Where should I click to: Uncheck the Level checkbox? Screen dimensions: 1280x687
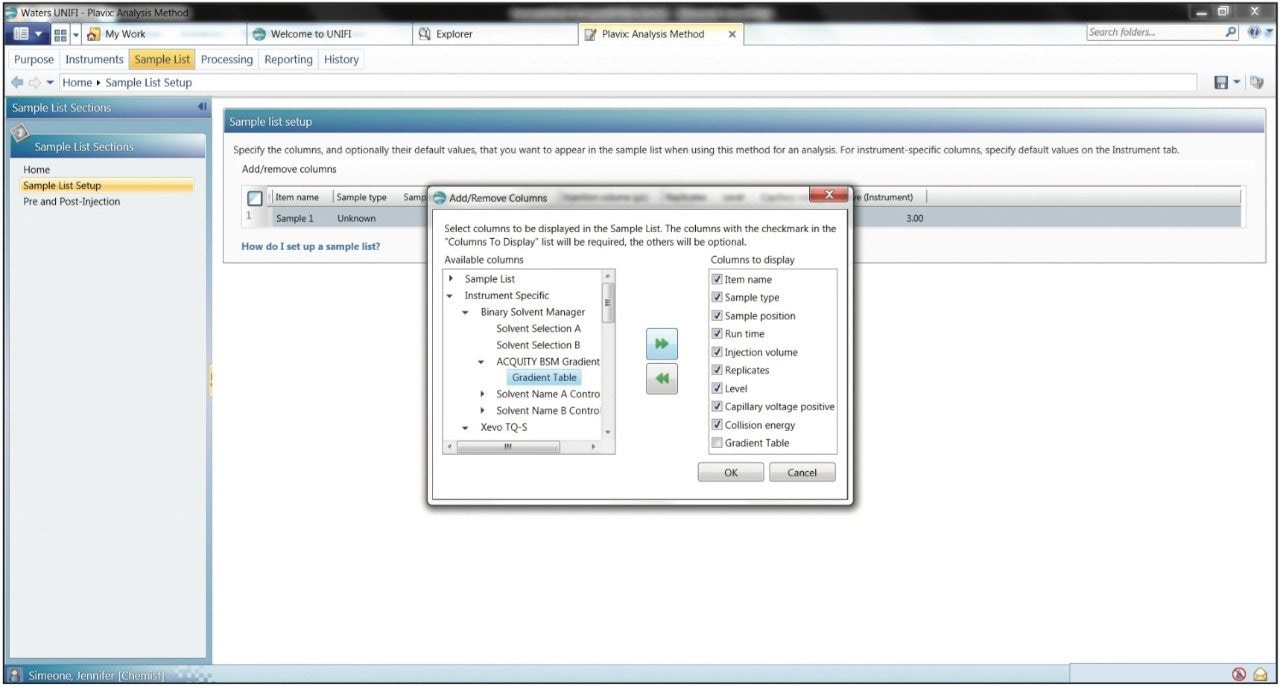(x=717, y=388)
